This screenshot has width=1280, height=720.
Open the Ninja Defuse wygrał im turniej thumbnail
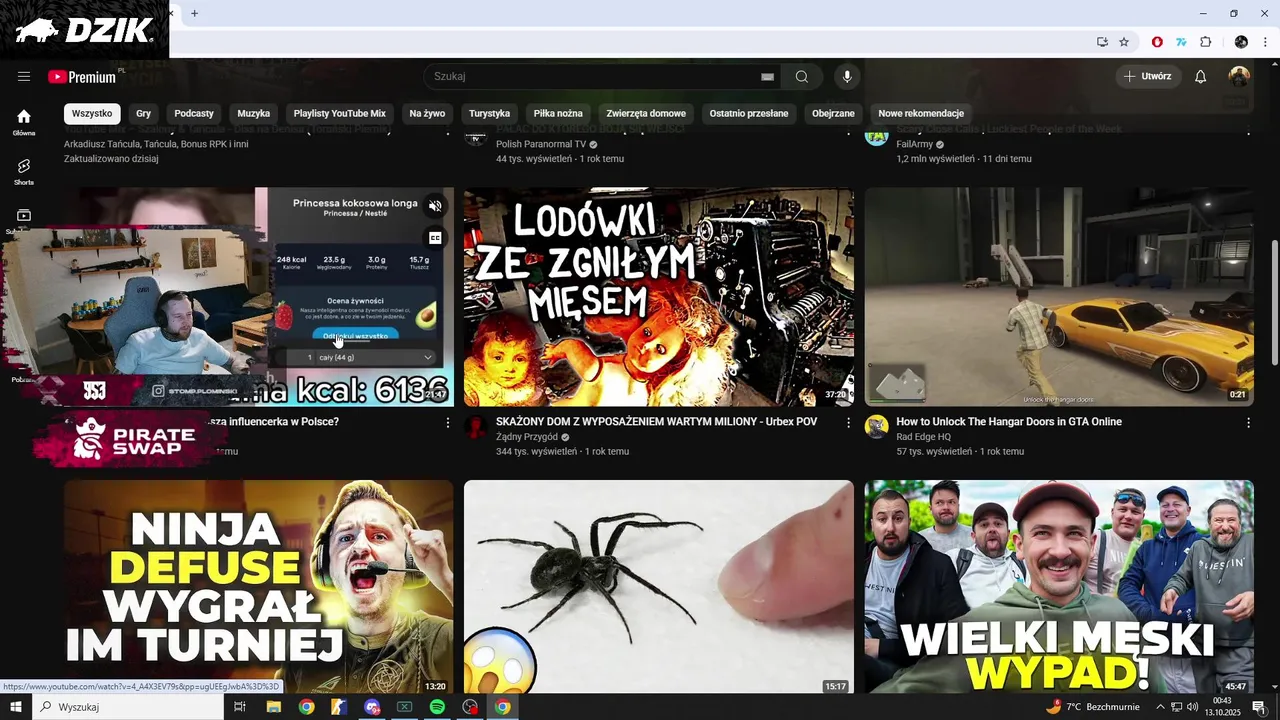click(x=259, y=587)
